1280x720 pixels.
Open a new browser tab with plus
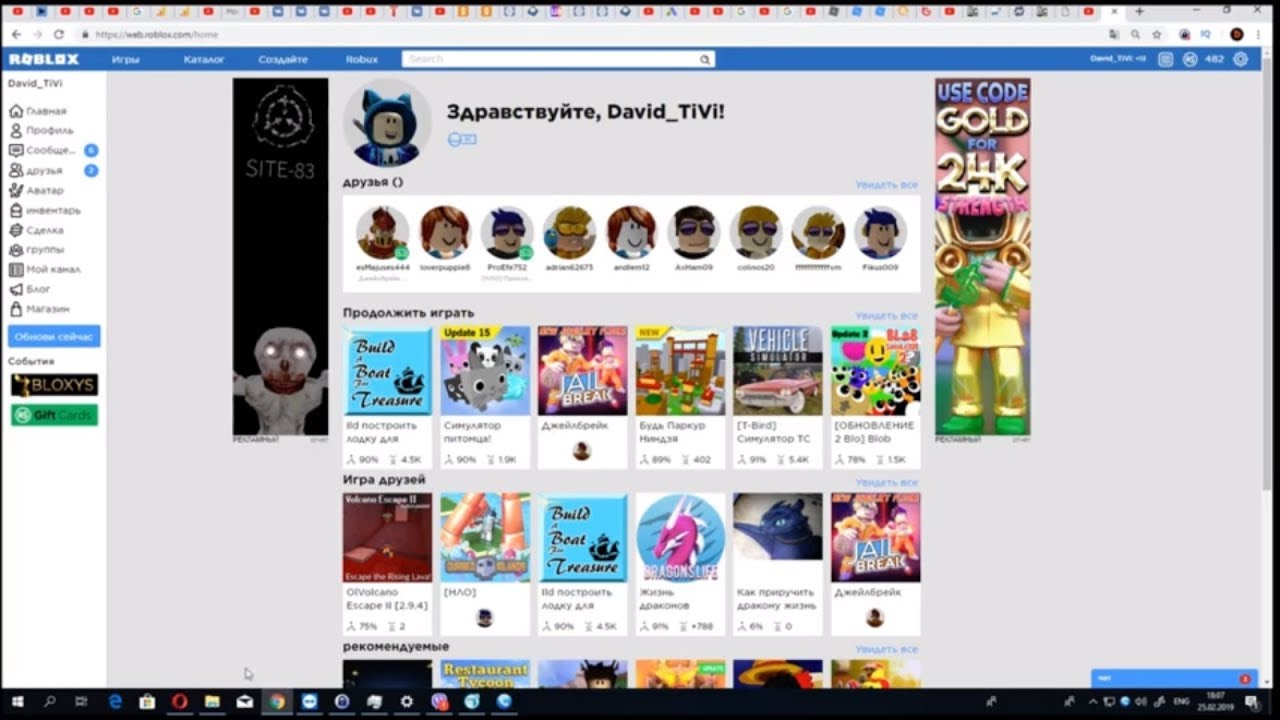click(x=1139, y=12)
